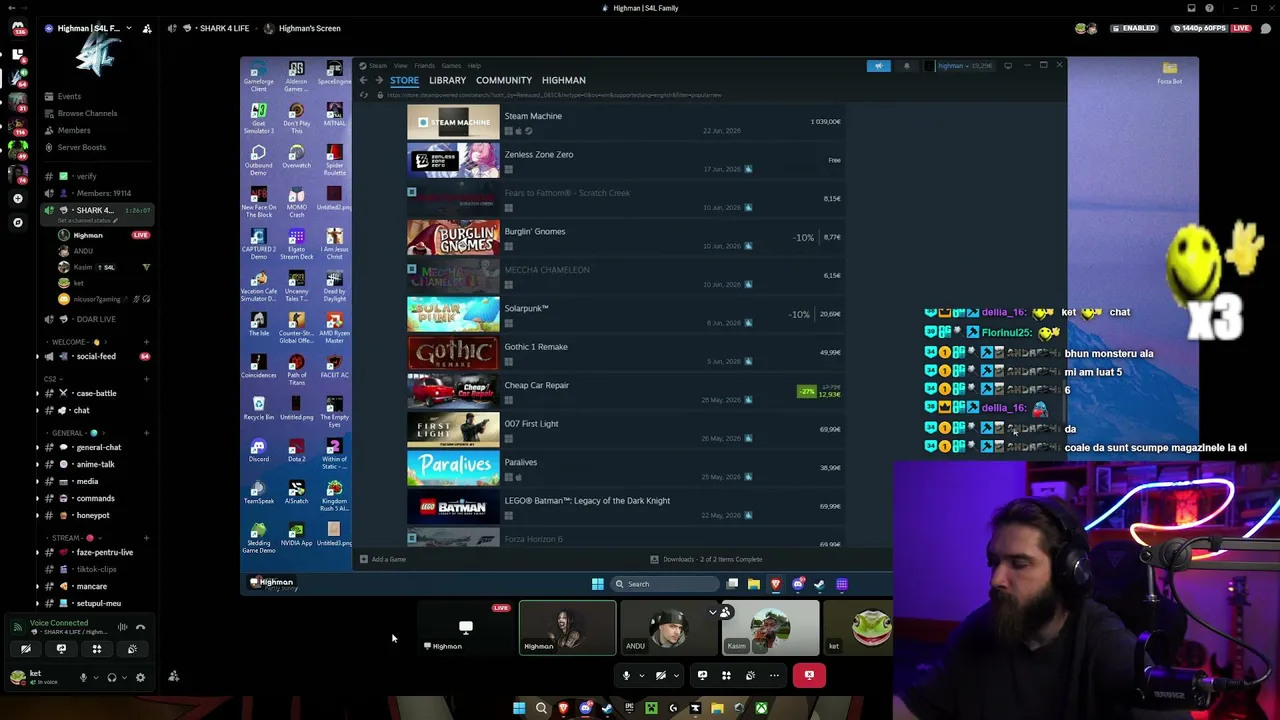Open Discord direct messages home icon
1280x720 pixels.
pos(17,28)
